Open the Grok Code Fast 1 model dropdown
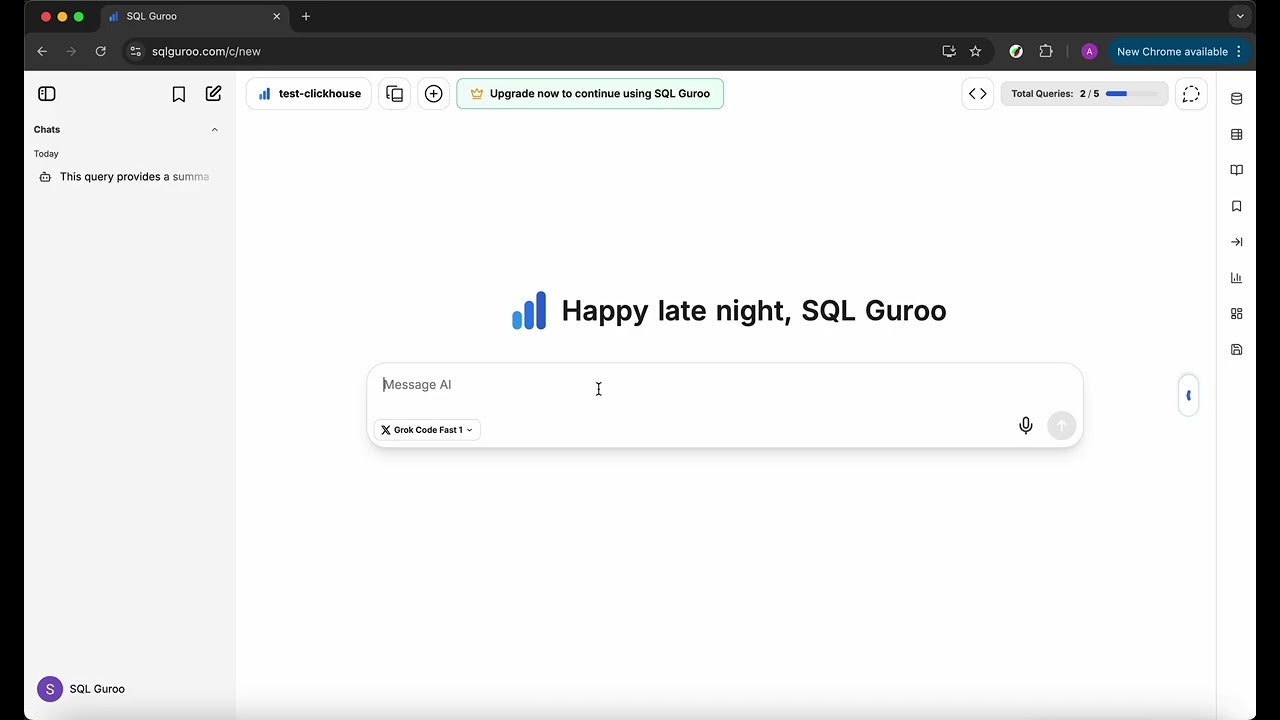The width and height of the screenshot is (1280, 720). coord(427,429)
